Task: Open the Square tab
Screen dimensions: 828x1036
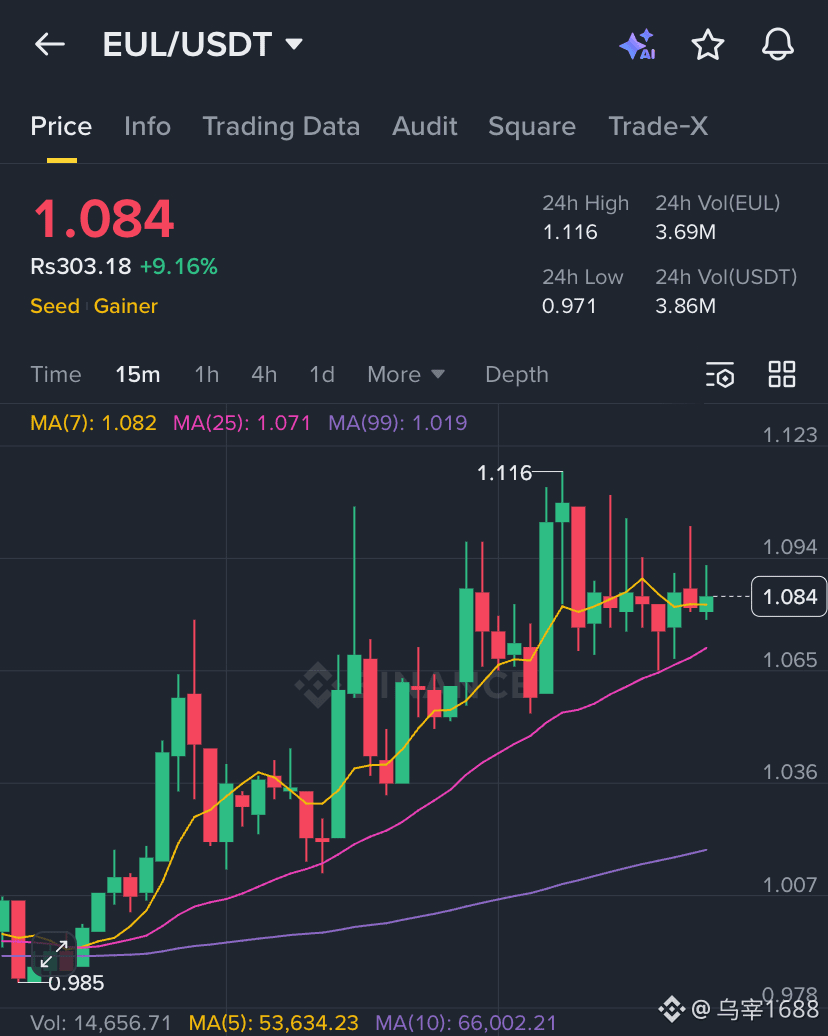Action: click(532, 126)
